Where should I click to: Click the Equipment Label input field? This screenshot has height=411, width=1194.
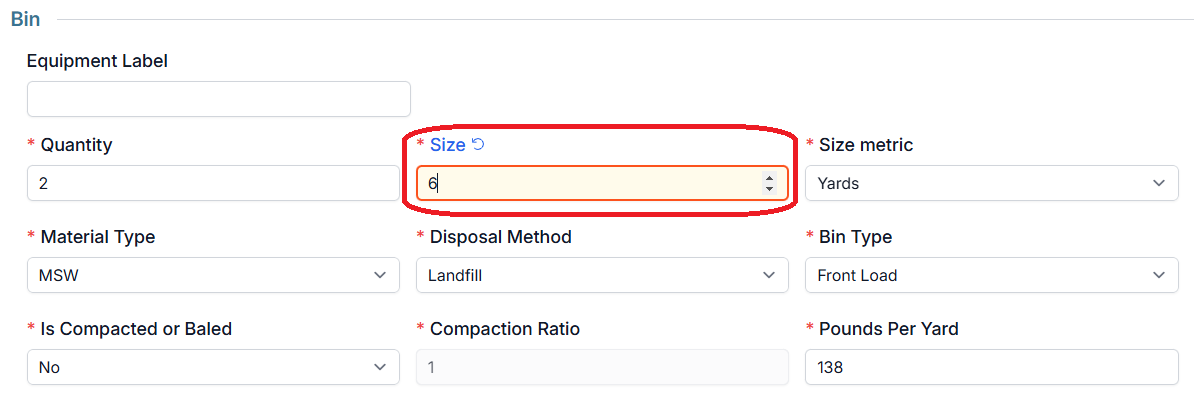(219, 99)
